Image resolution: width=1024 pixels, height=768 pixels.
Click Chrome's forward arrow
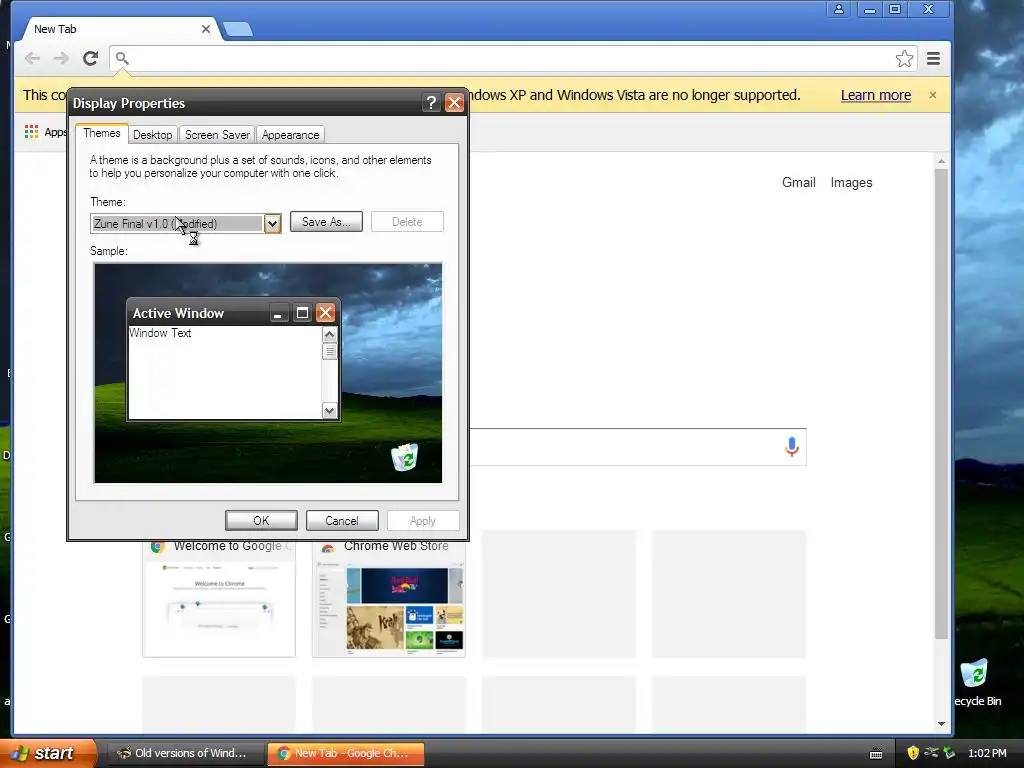[61, 58]
